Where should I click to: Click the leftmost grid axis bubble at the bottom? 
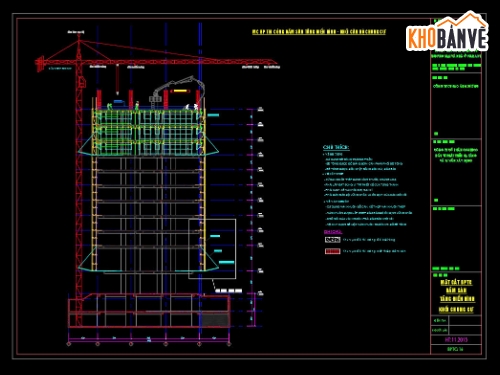[x=69, y=344]
